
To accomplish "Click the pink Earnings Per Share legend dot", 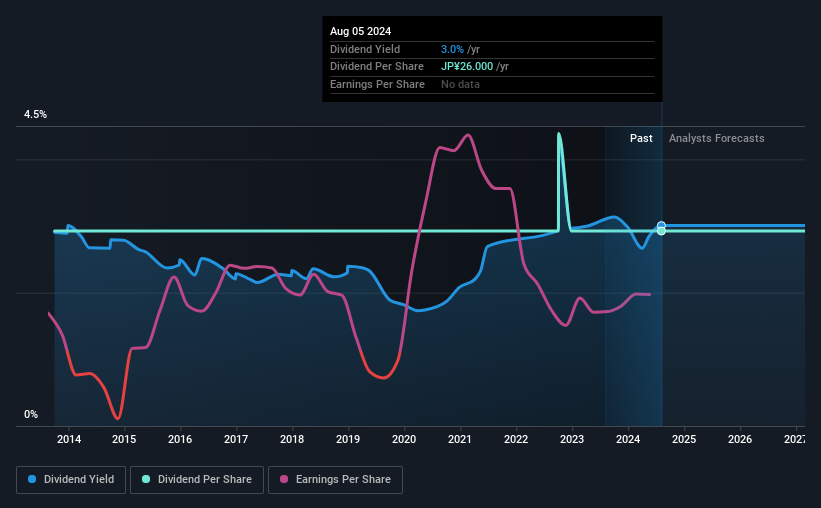I will tap(284, 479).
